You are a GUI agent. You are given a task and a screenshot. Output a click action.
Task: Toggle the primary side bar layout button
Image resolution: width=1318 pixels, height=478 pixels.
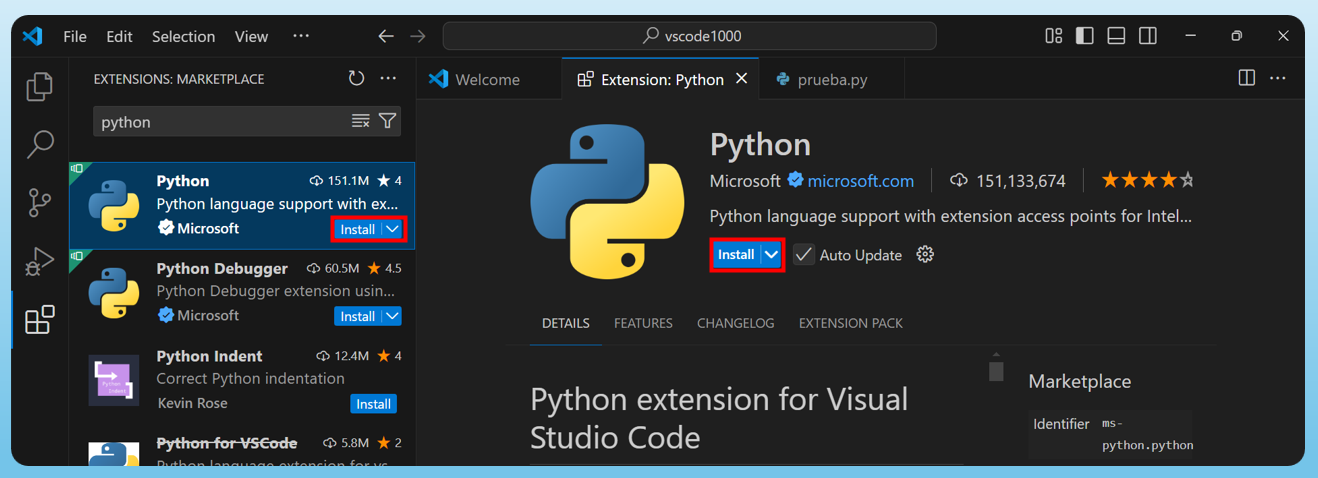(1085, 36)
